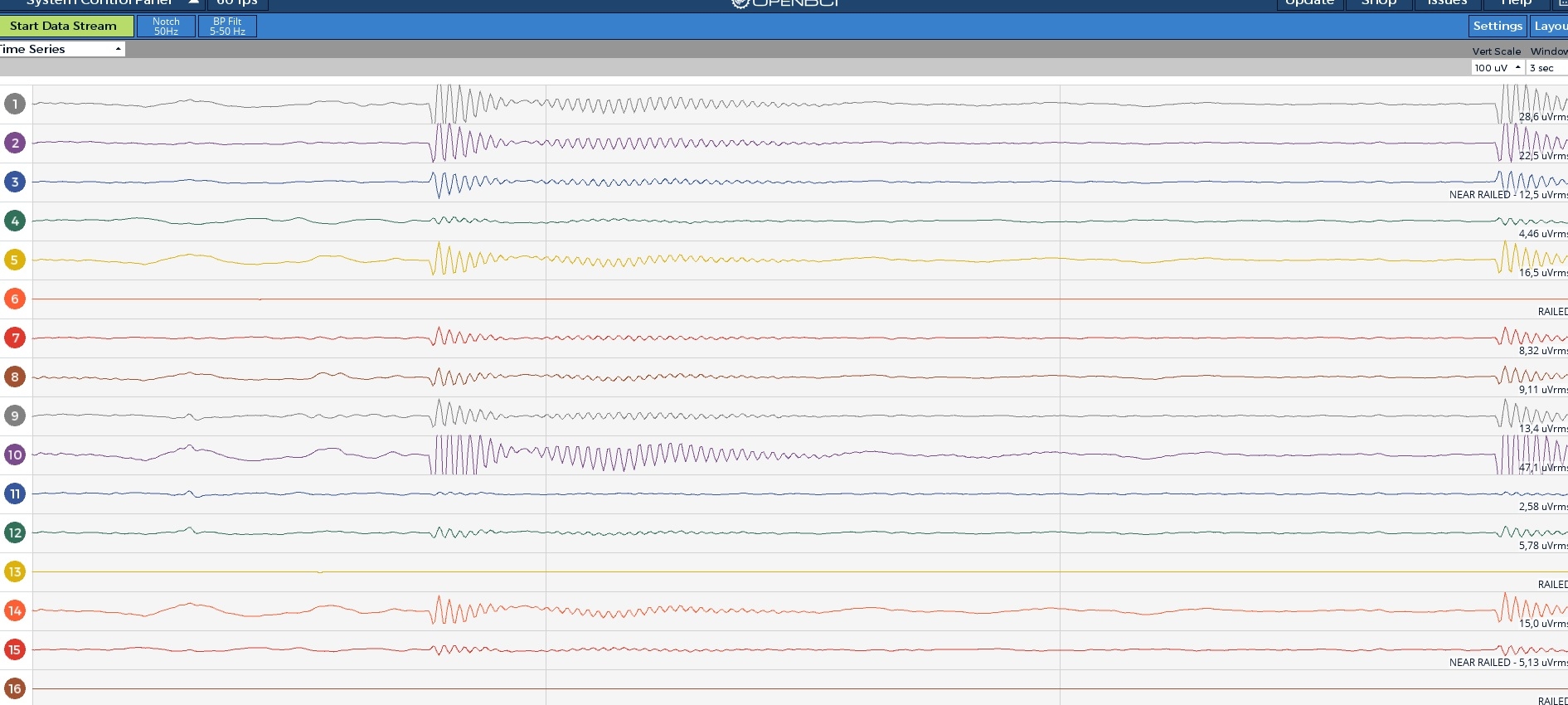The height and width of the screenshot is (705, 1568).
Task: Click the 15,0 uVrms reading on channel 14
Action: (x=1542, y=624)
